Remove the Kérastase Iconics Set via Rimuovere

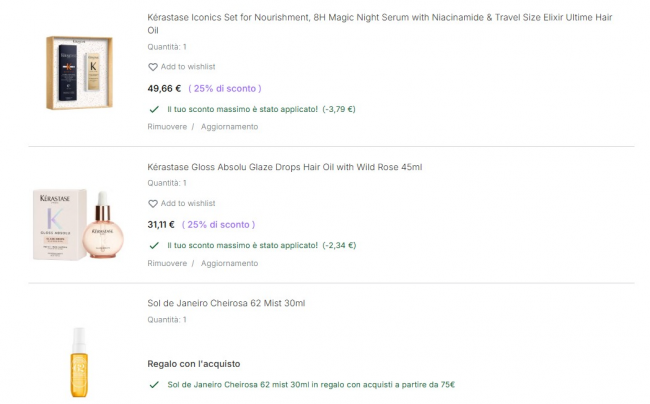point(167,127)
